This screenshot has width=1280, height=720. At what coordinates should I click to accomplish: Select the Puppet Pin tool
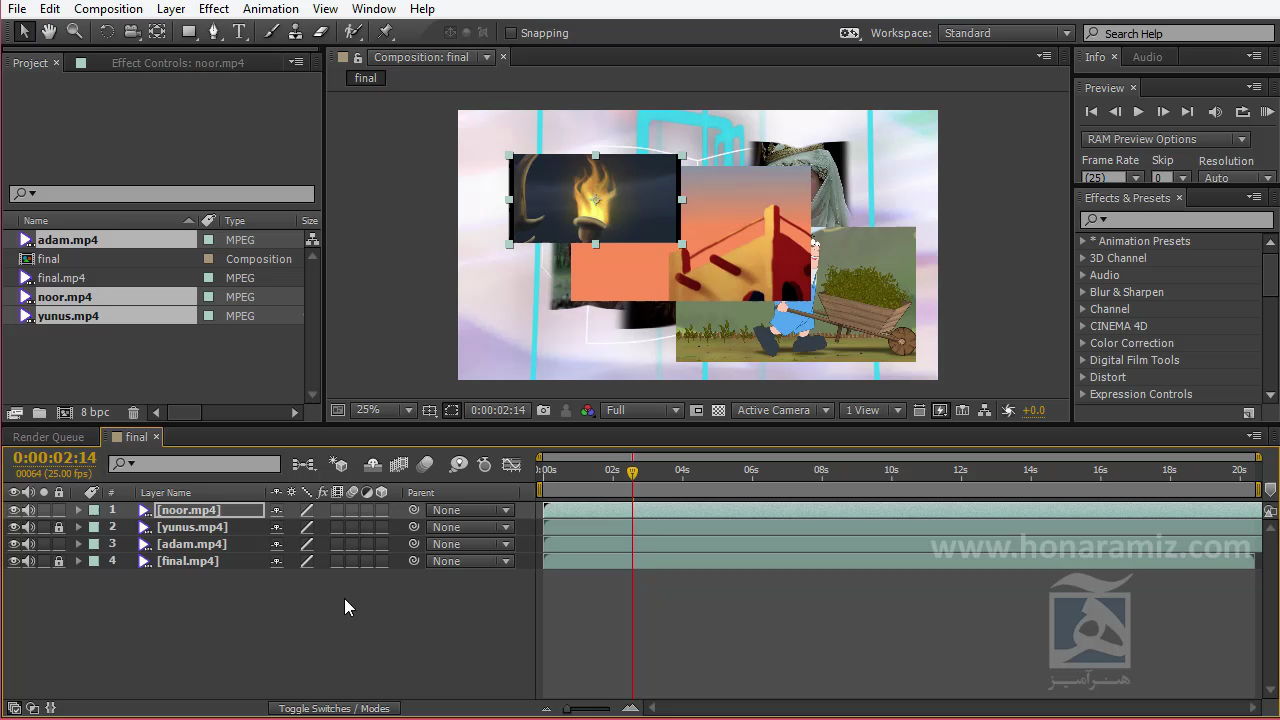coord(386,32)
